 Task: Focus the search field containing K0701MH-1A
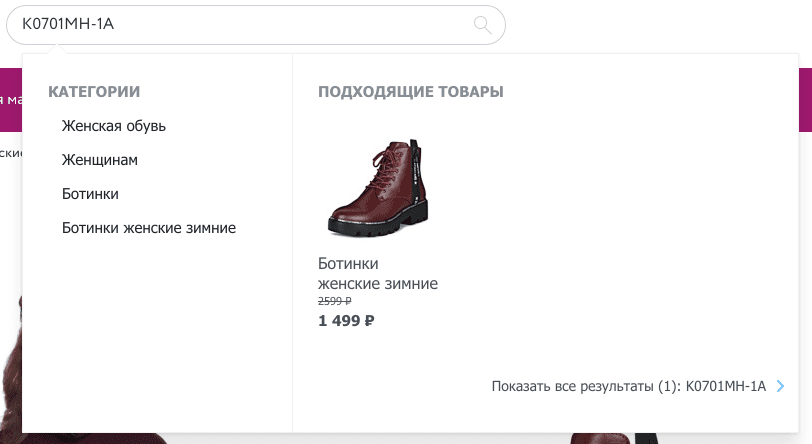coord(256,25)
